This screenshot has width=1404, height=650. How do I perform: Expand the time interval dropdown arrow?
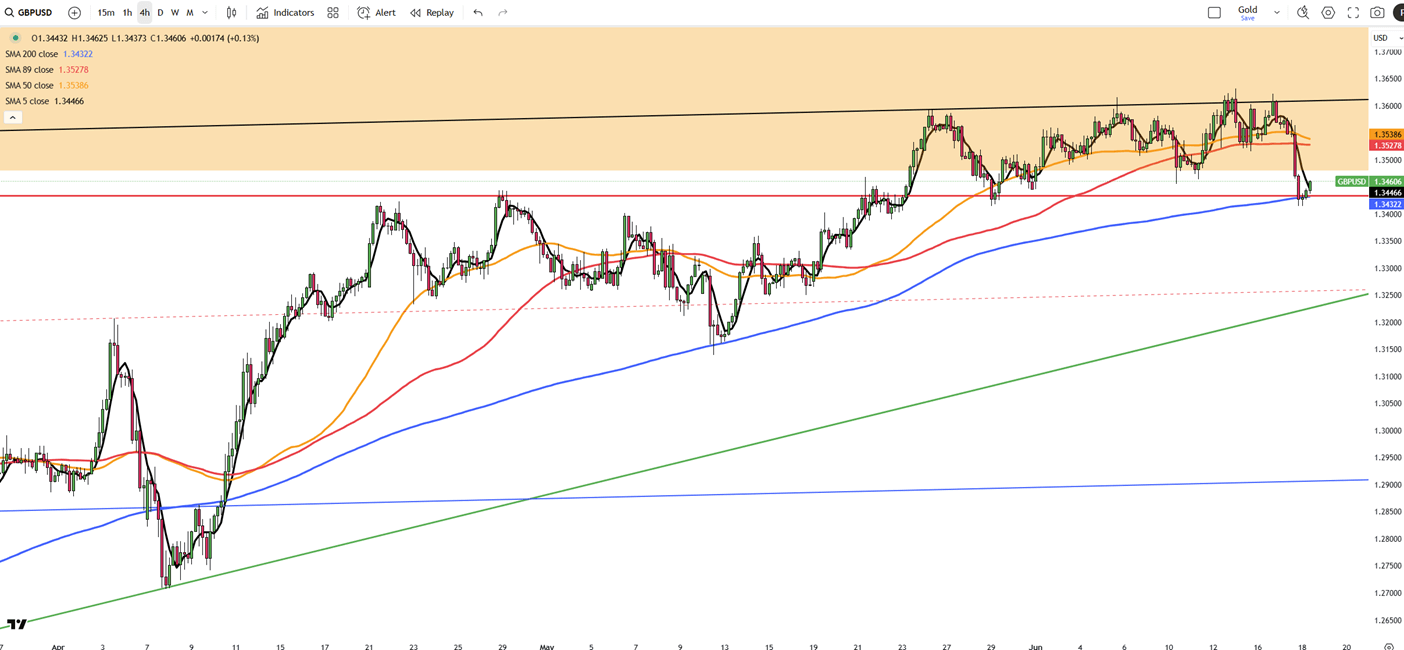coord(205,13)
